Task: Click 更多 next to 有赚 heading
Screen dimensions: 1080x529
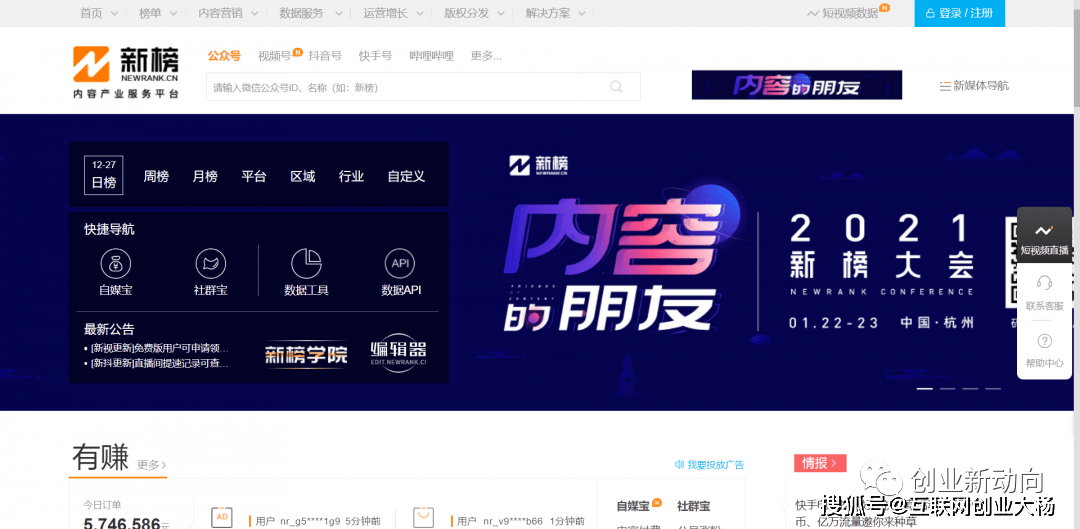Action: click(152, 465)
